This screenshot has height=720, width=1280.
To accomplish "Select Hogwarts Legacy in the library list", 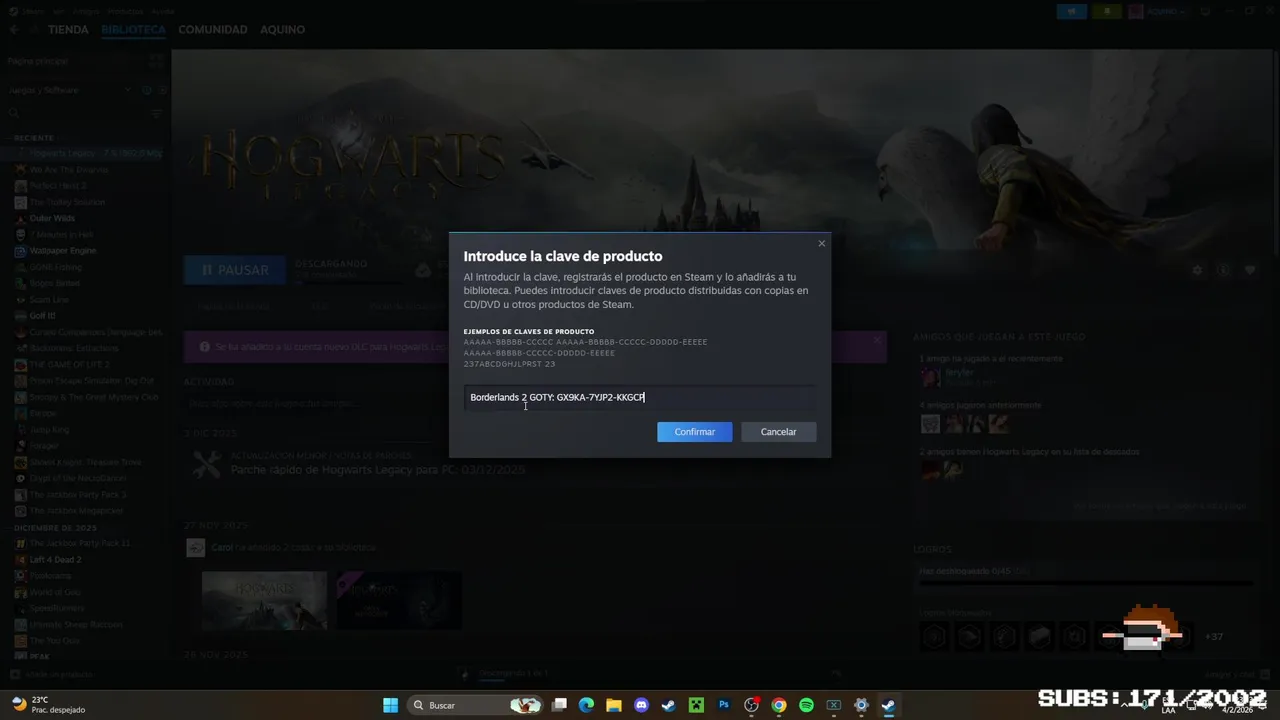I will (84, 153).
